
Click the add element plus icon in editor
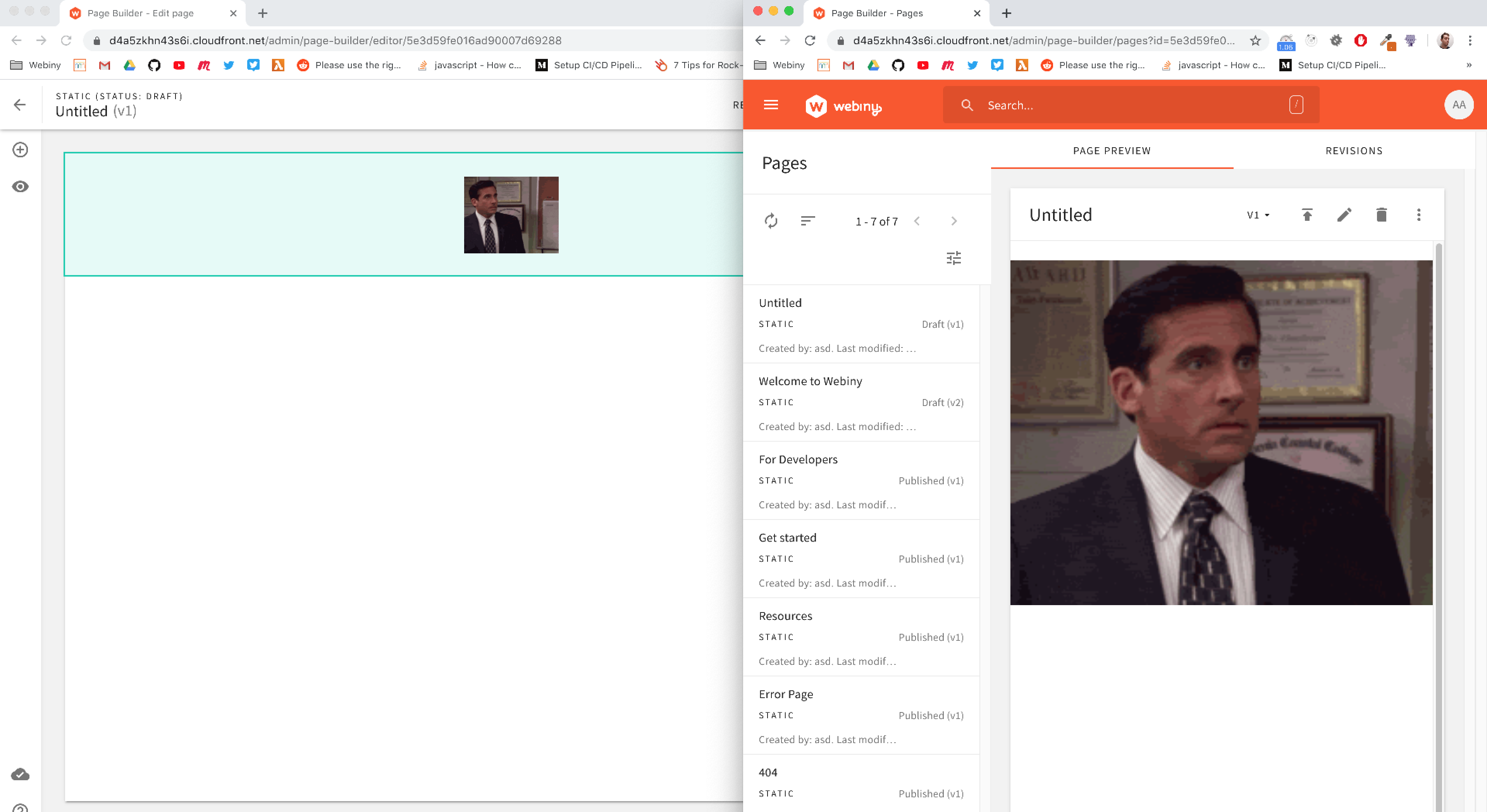[x=20, y=150]
